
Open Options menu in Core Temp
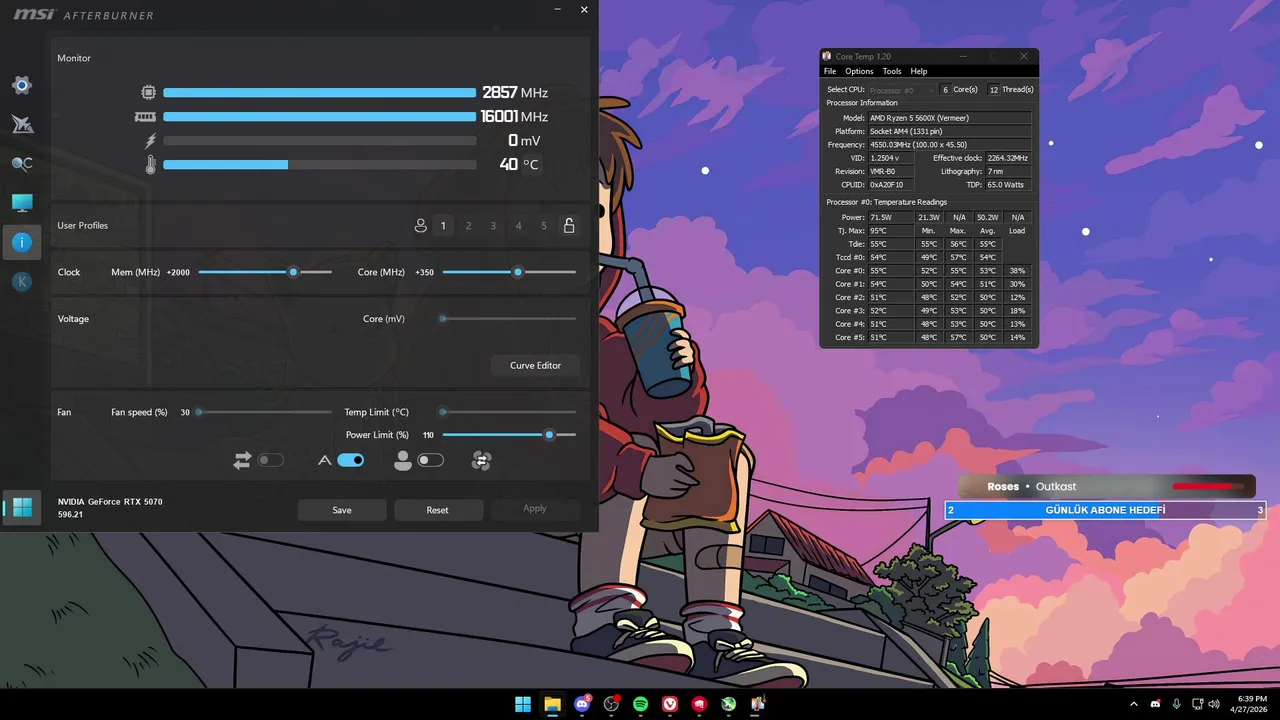pos(859,71)
